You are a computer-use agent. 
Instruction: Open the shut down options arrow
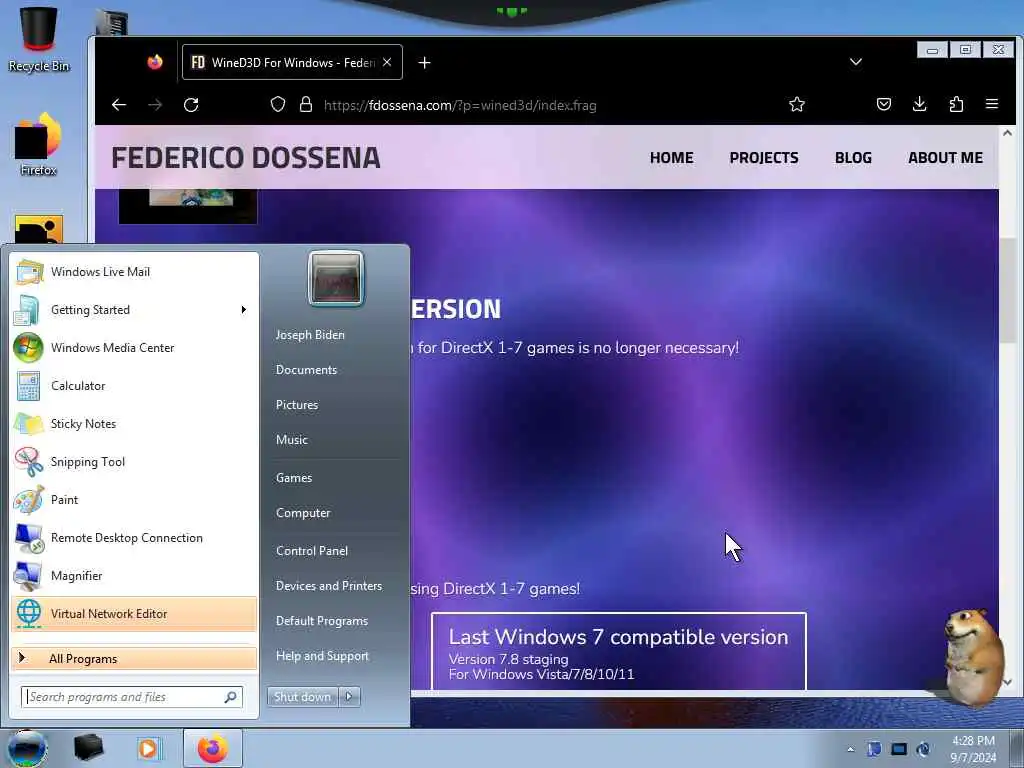pos(349,697)
